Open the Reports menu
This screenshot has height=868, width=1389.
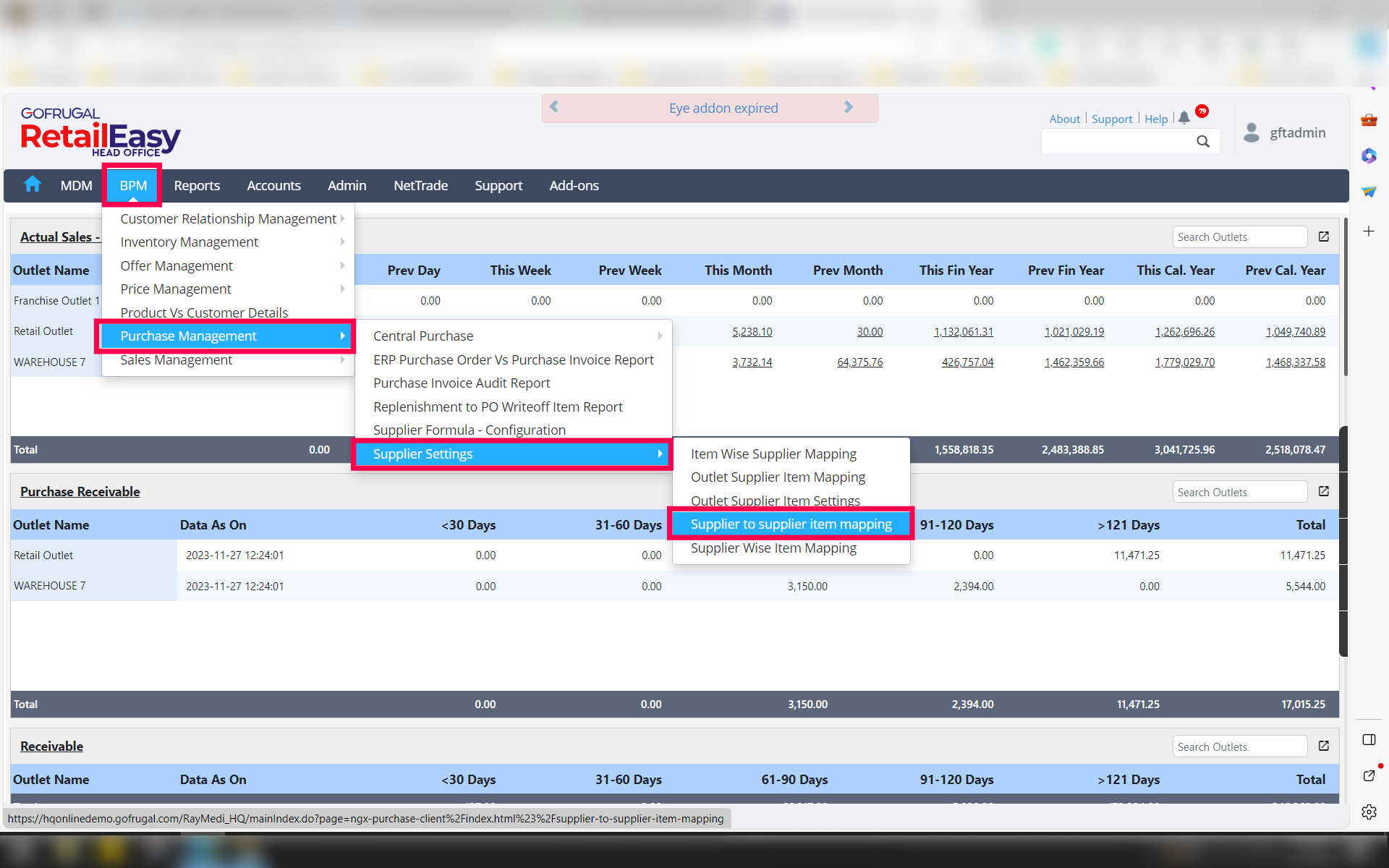(197, 185)
